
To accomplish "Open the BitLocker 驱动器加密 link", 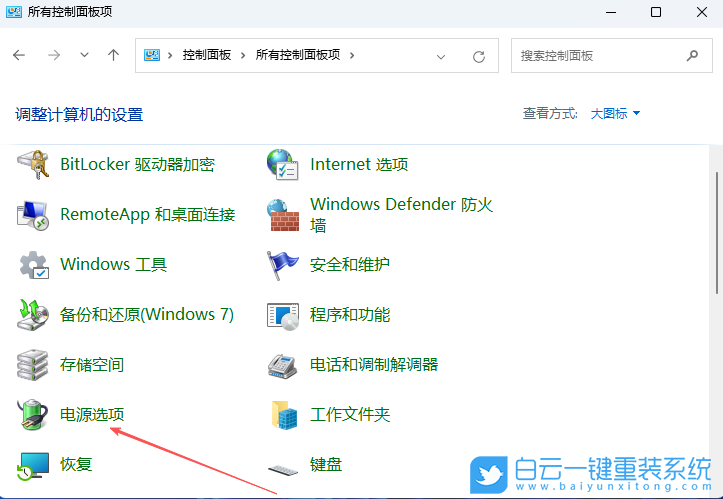I will point(137,165).
